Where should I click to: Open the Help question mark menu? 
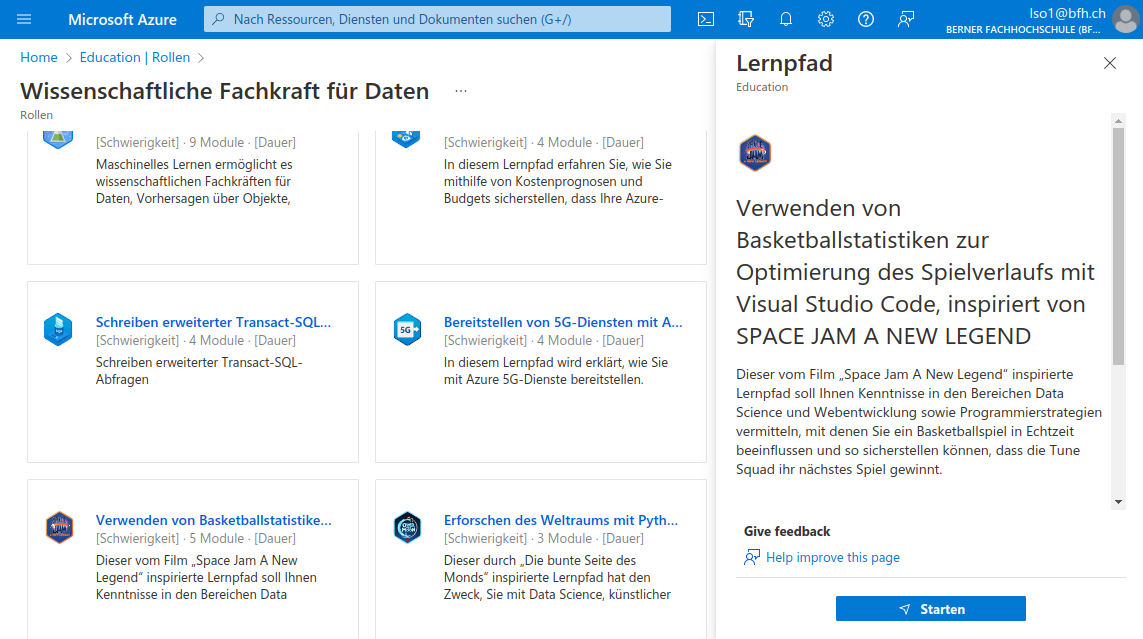pyautogui.click(x=866, y=19)
